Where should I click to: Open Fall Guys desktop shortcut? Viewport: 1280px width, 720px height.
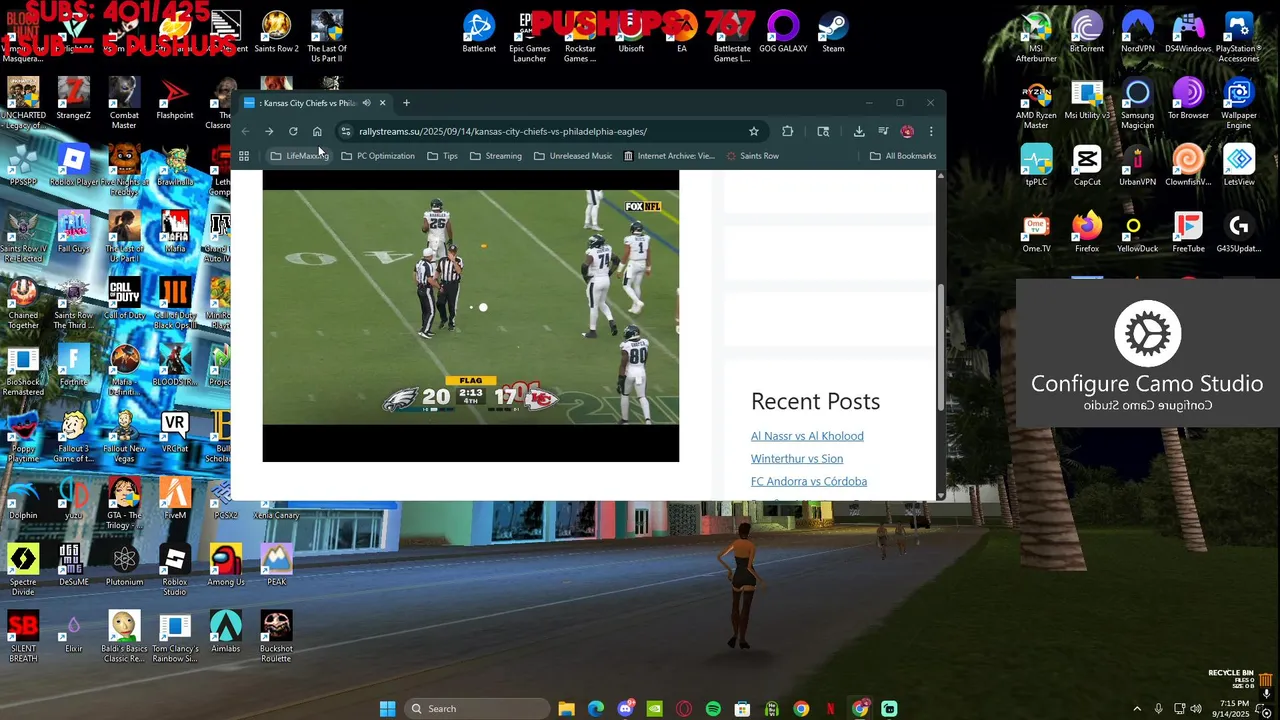pos(73,233)
